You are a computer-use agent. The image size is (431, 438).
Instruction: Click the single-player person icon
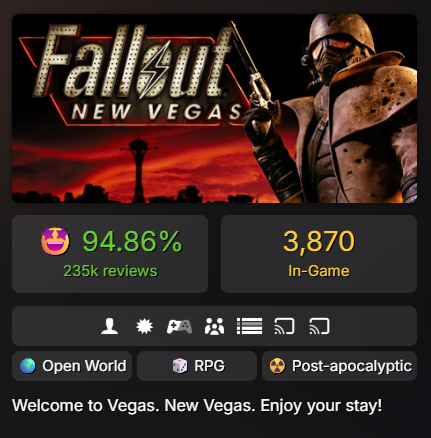(x=110, y=326)
